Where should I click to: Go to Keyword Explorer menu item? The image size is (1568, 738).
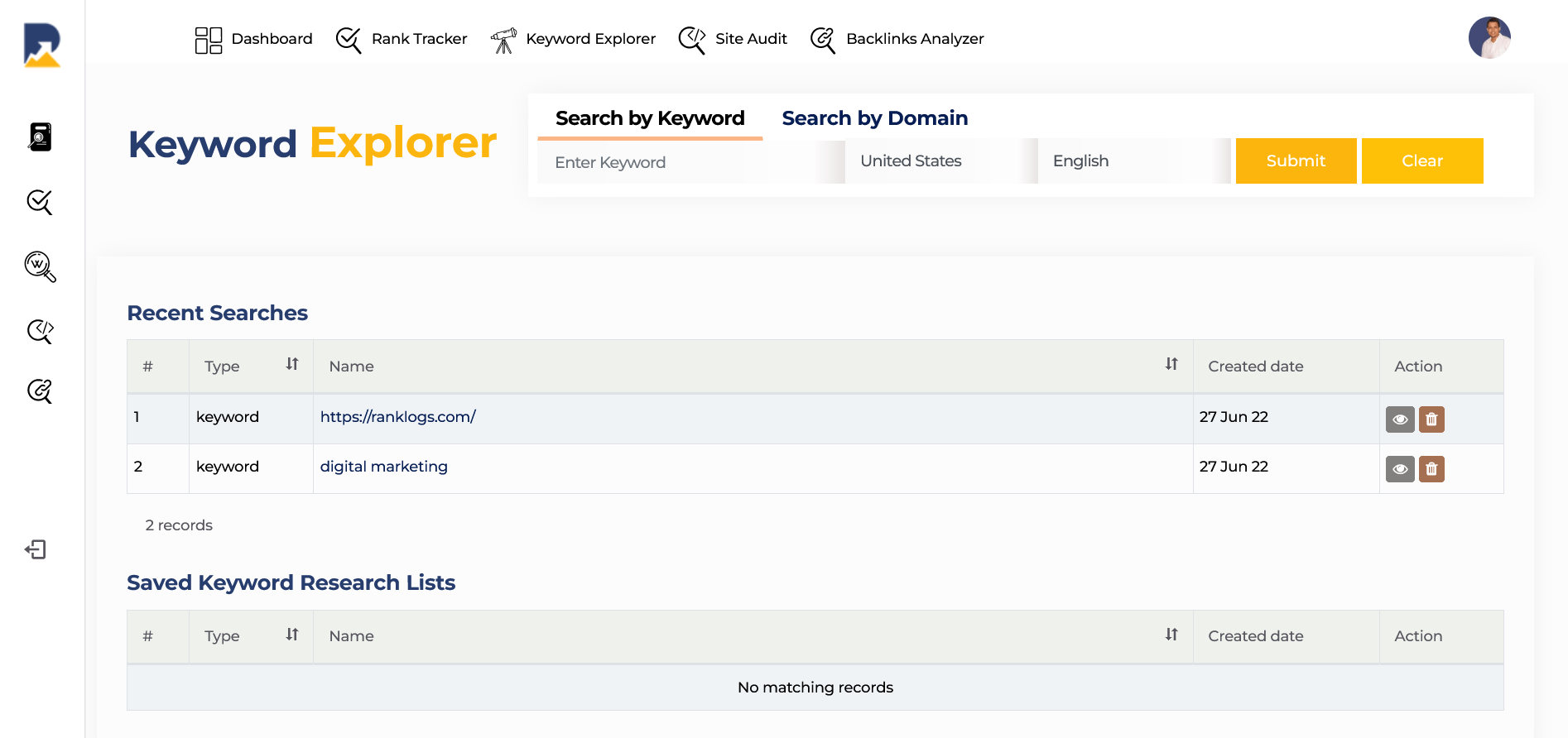pyautogui.click(x=590, y=39)
